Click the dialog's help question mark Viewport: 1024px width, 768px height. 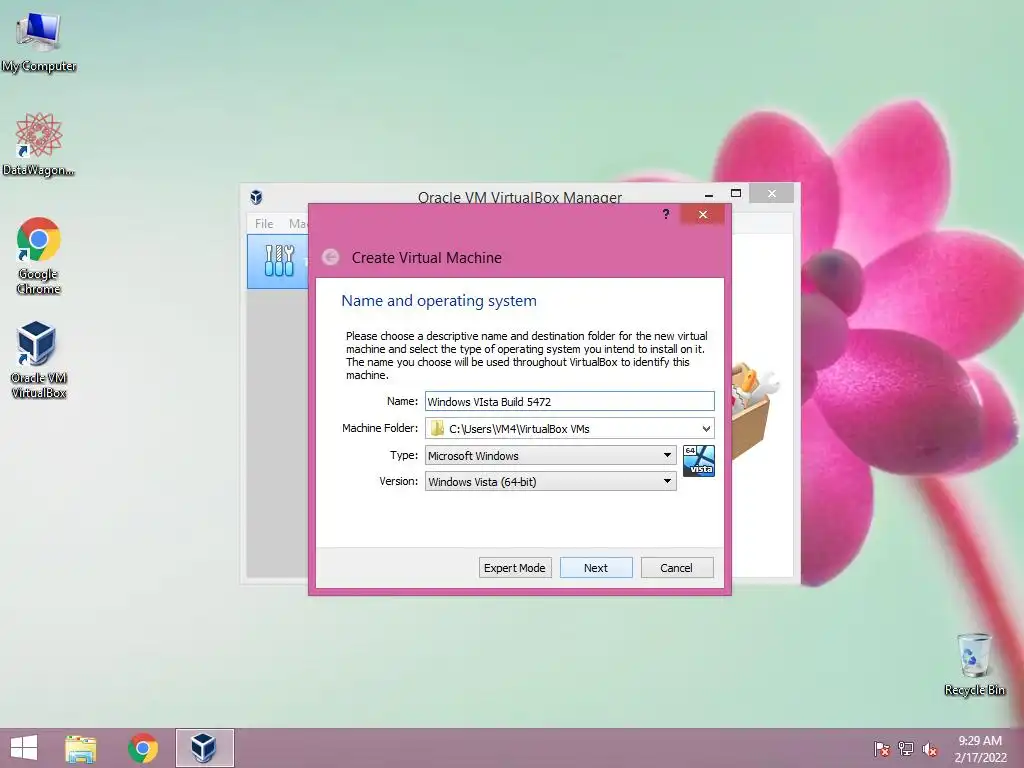[665, 214]
